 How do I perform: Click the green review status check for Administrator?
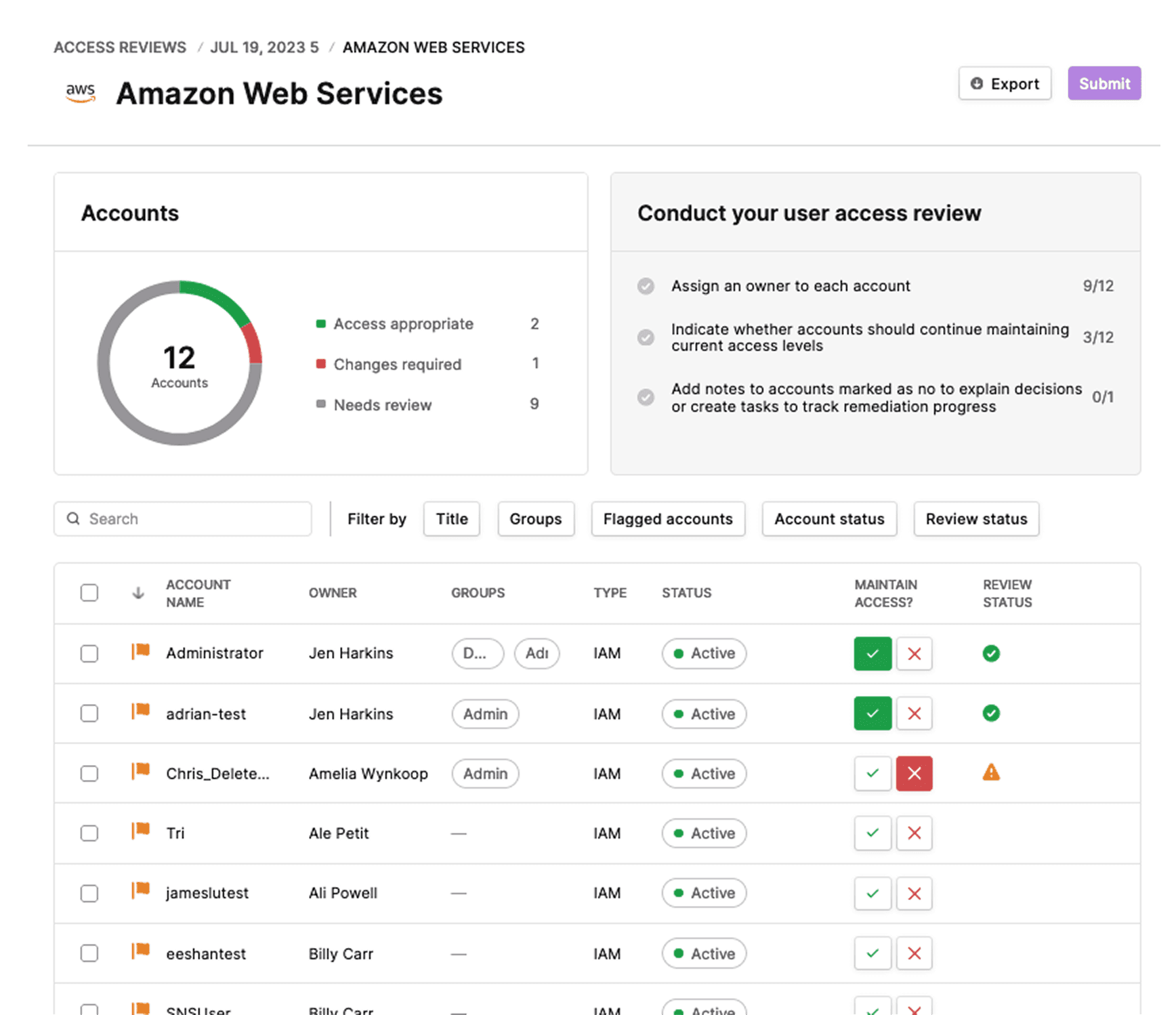pos(991,653)
